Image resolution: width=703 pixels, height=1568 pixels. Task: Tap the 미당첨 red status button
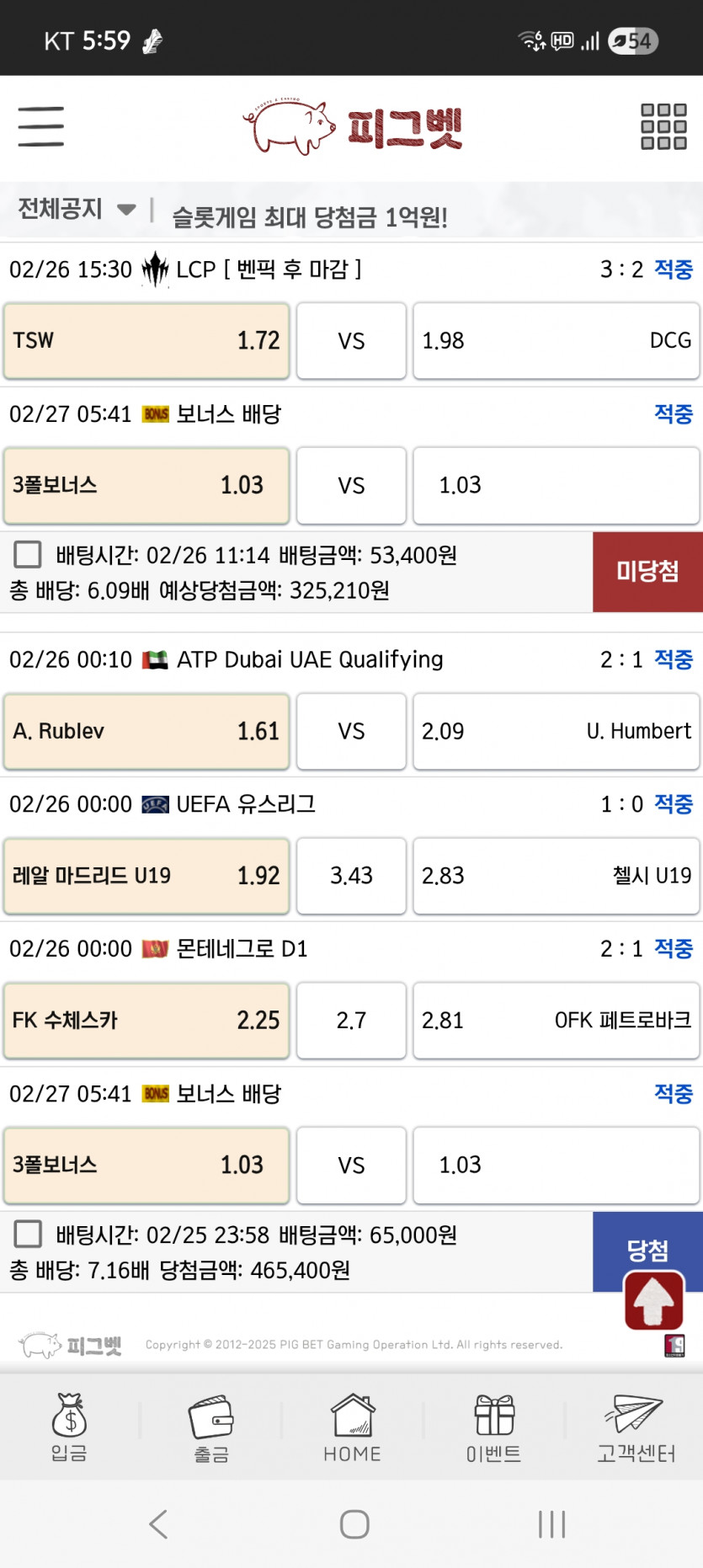click(x=647, y=572)
